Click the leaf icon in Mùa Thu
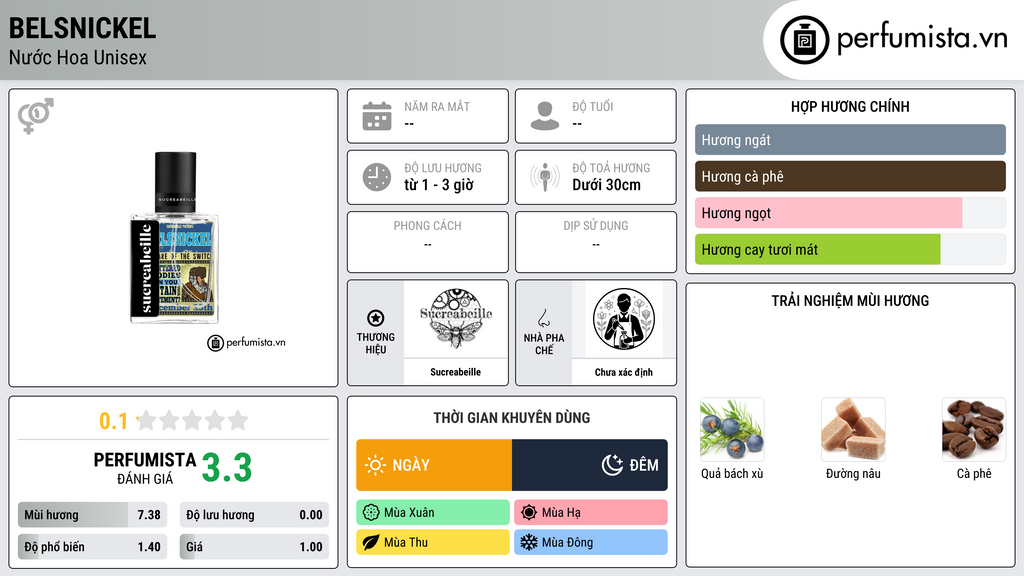The width and height of the screenshot is (1024, 576). 371,542
